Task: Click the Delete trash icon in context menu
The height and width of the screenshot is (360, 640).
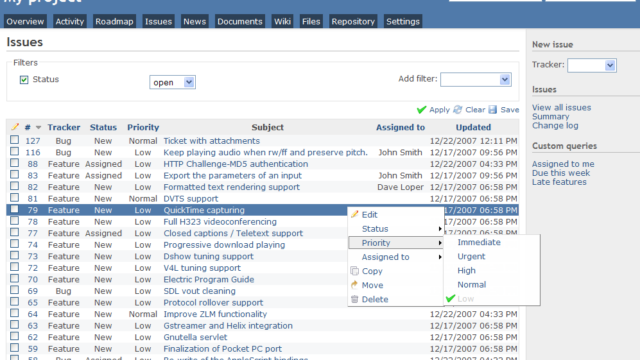Action: pyautogui.click(x=354, y=299)
